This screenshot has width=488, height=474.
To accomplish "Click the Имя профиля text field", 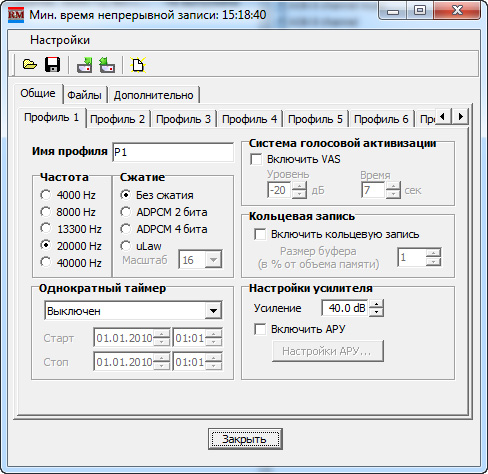I will click(x=173, y=152).
